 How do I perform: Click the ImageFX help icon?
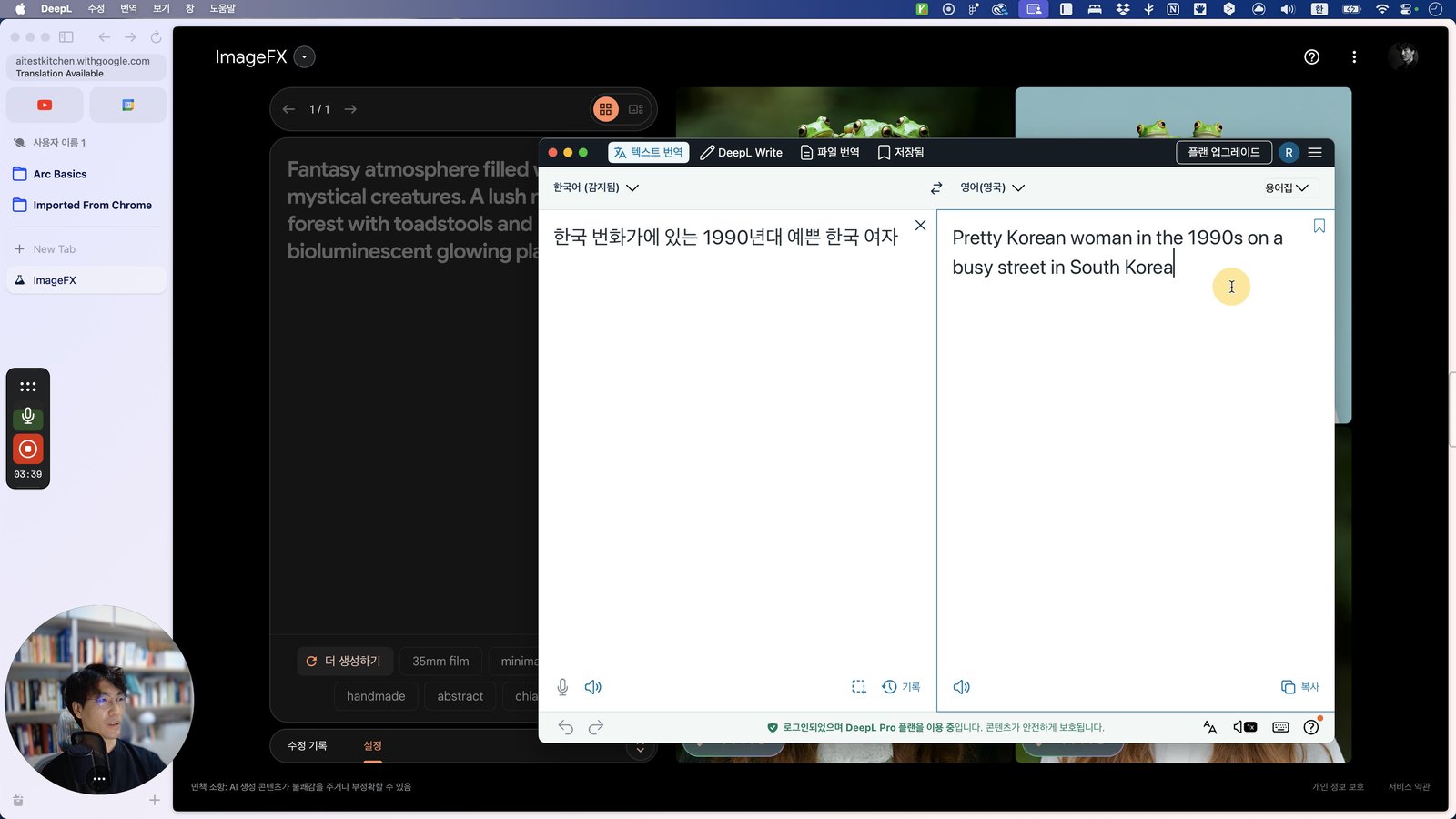point(1311,57)
